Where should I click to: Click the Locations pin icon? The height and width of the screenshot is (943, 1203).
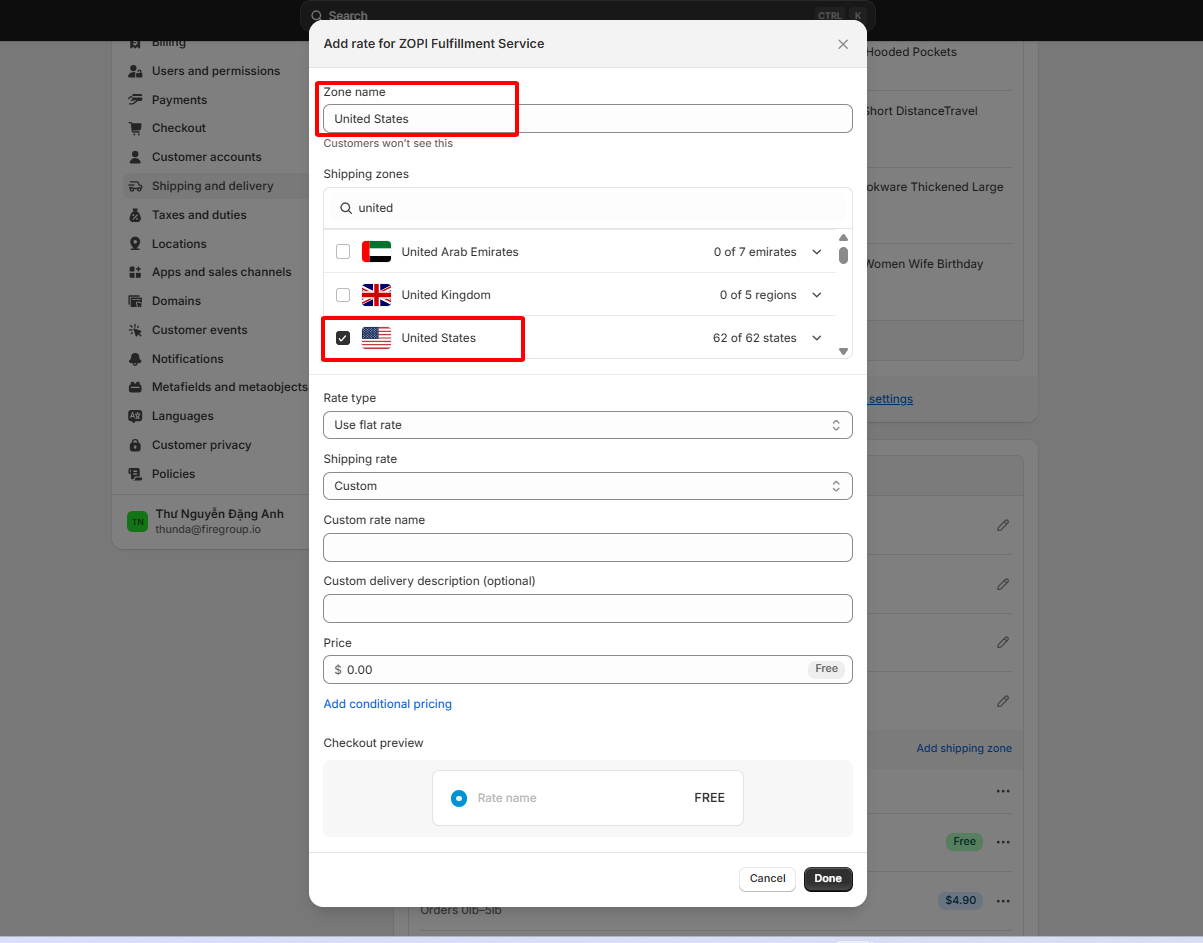point(135,244)
